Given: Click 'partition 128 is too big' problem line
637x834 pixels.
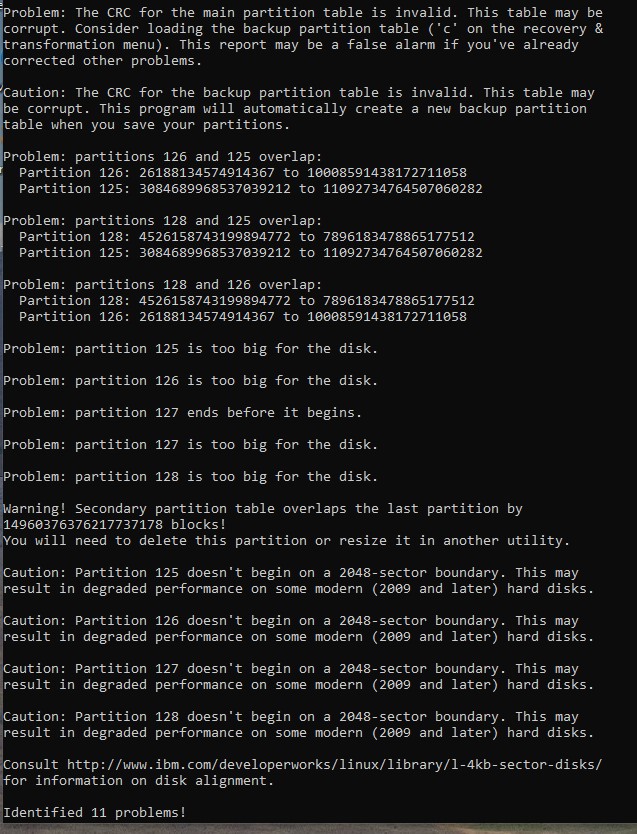Looking at the screenshot, I should coord(190,477).
